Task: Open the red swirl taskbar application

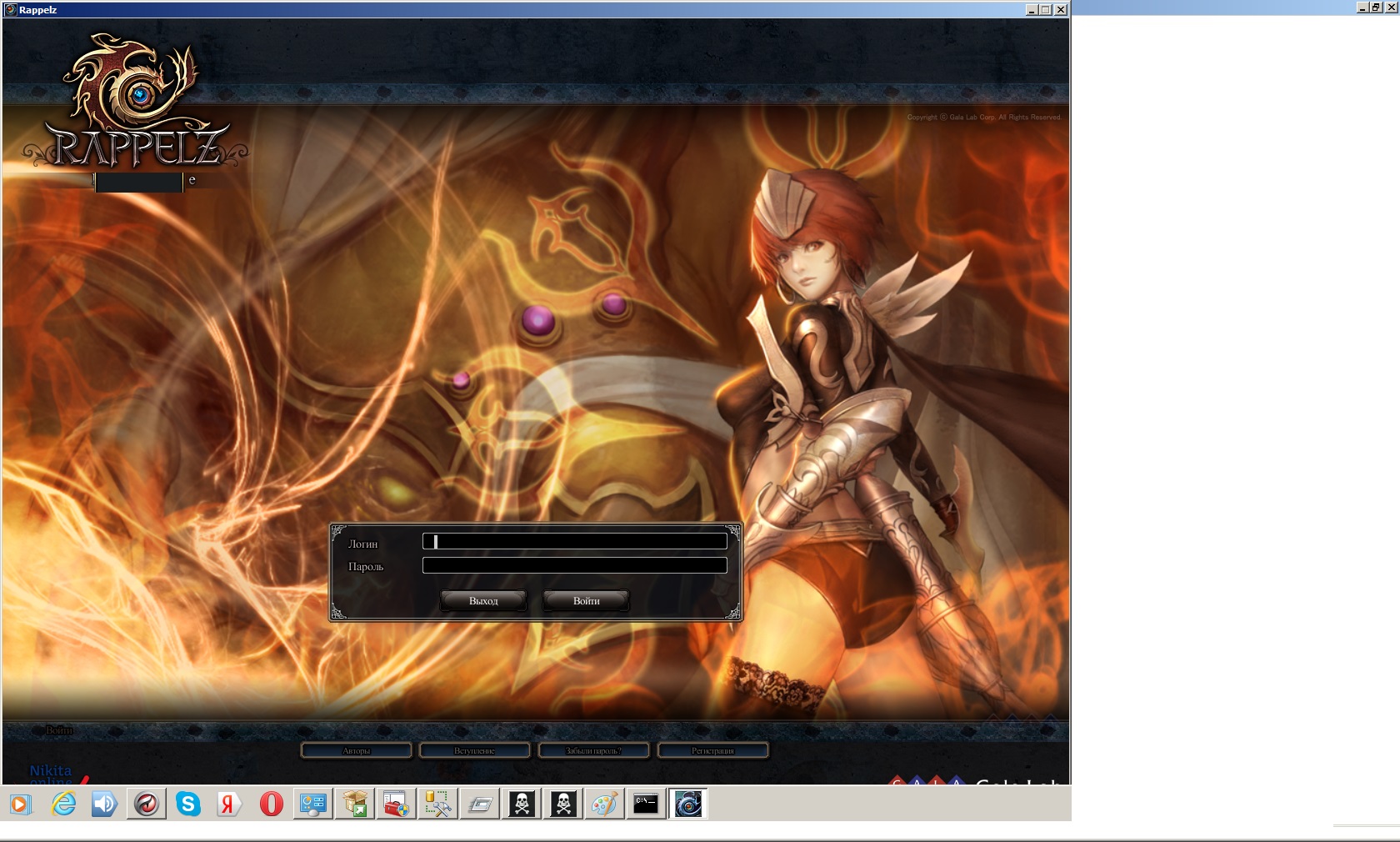Action: click(x=147, y=804)
